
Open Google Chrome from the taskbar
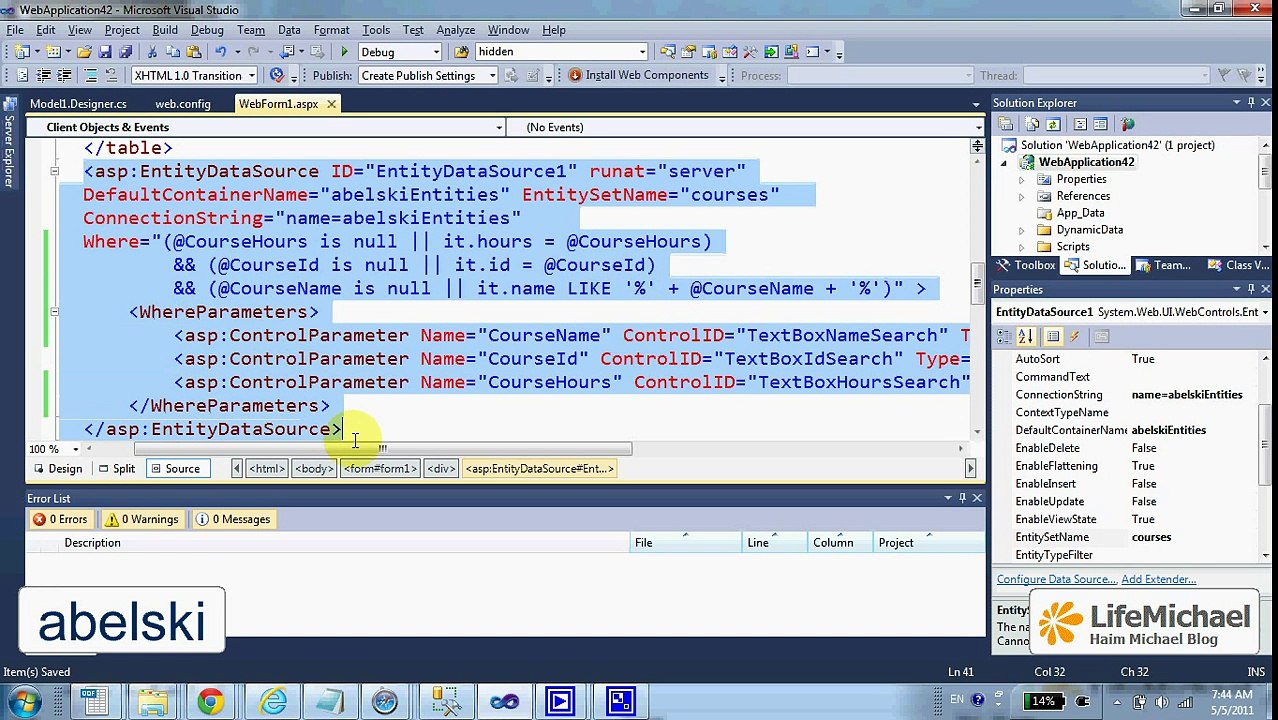(x=210, y=701)
